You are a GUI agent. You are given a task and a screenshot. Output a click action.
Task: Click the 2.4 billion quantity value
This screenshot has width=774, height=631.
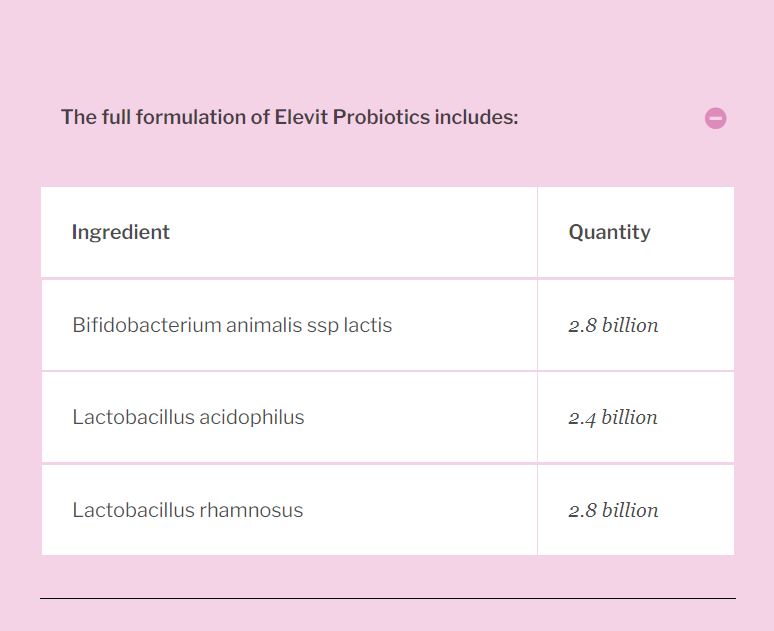613,418
